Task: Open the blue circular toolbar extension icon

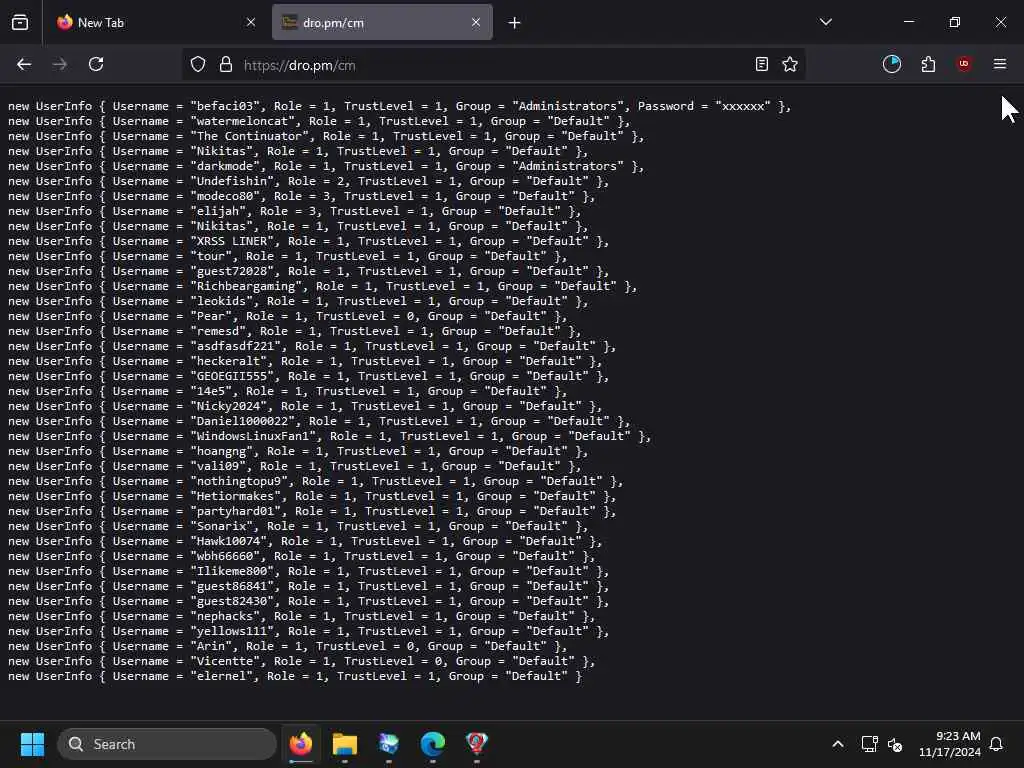Action: click(x=892, y=64)
